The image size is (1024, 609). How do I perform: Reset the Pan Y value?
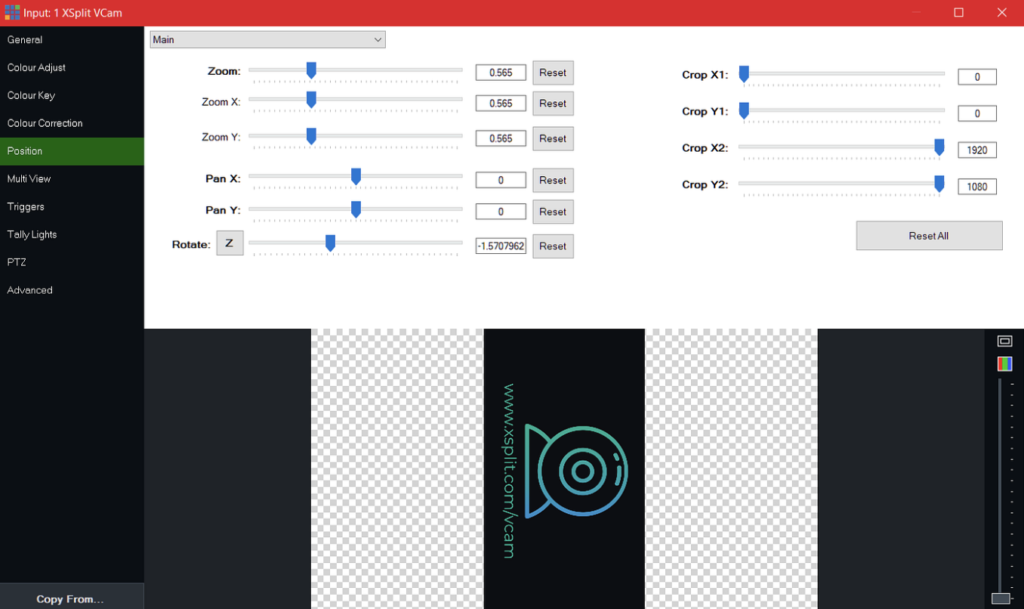point(553,211)
